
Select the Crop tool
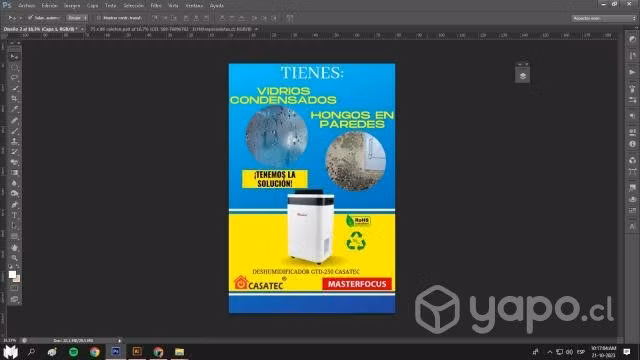[14, 99]
